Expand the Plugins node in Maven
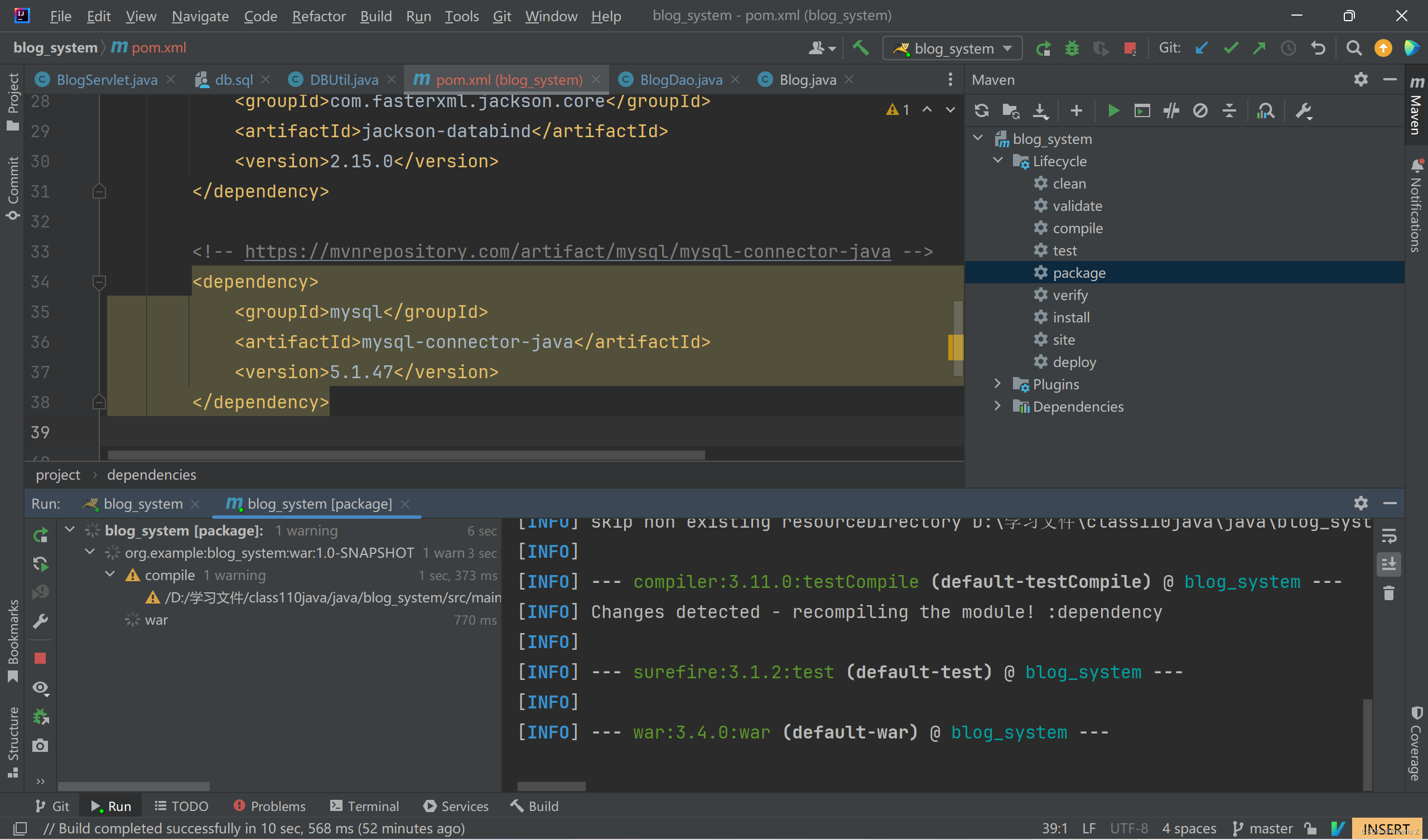 (997, 384)
